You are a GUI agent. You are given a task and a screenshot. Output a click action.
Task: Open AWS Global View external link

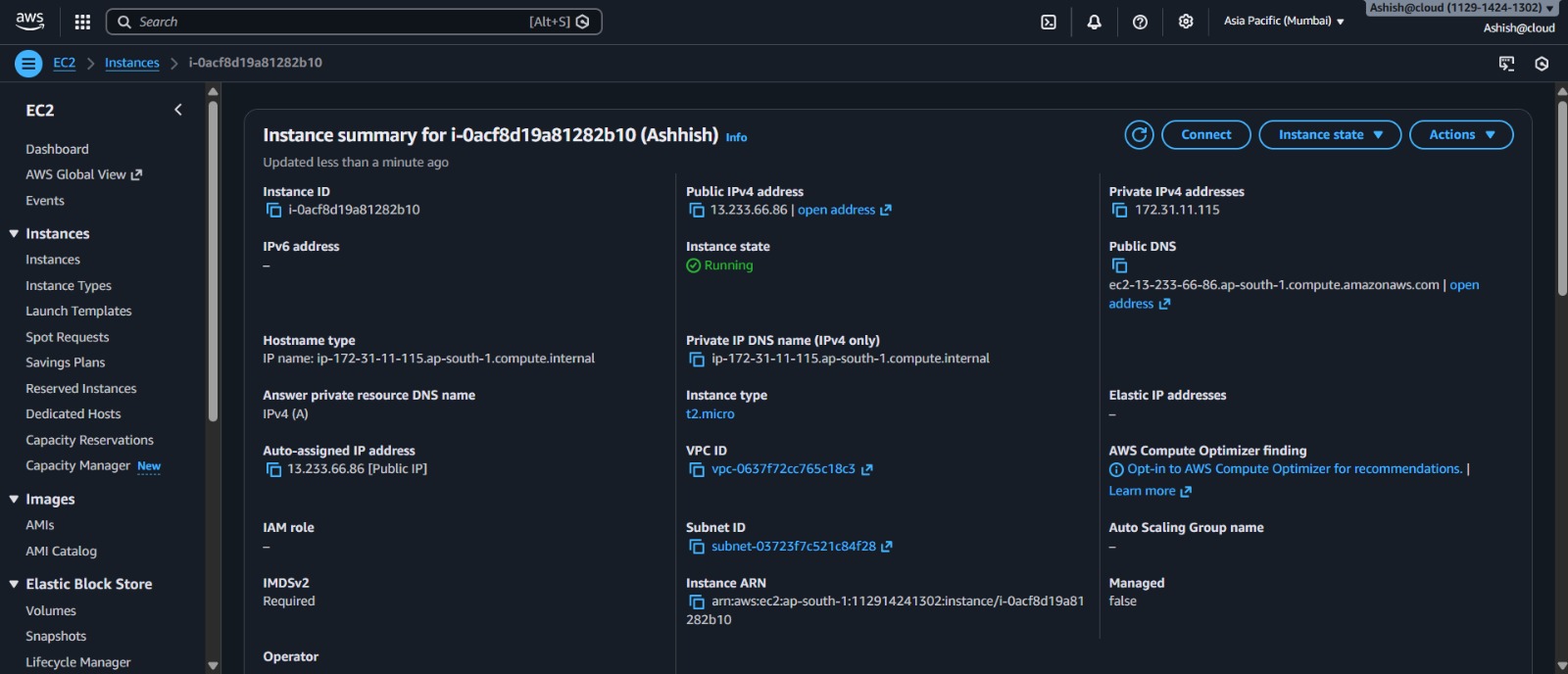(83, 174)
